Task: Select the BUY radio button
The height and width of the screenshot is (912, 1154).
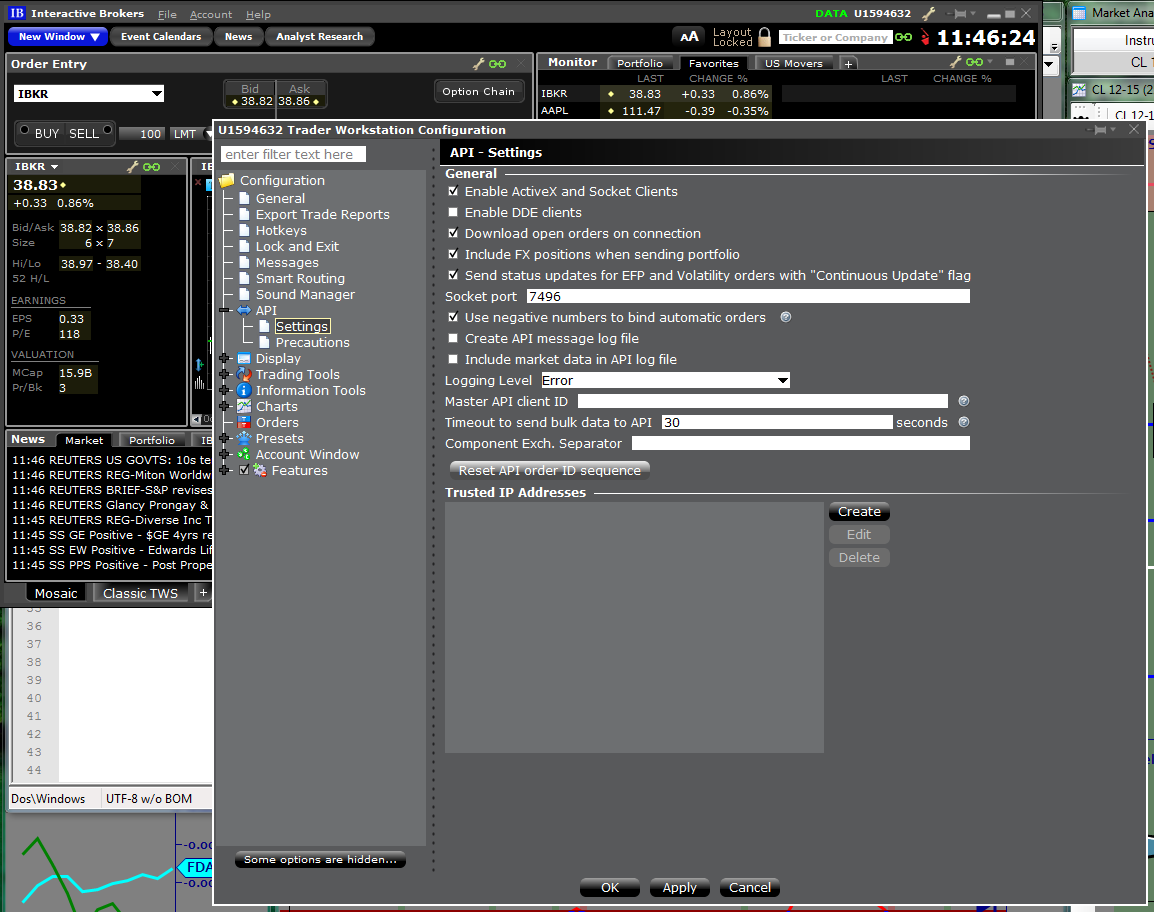Action: tap(24, 130)
